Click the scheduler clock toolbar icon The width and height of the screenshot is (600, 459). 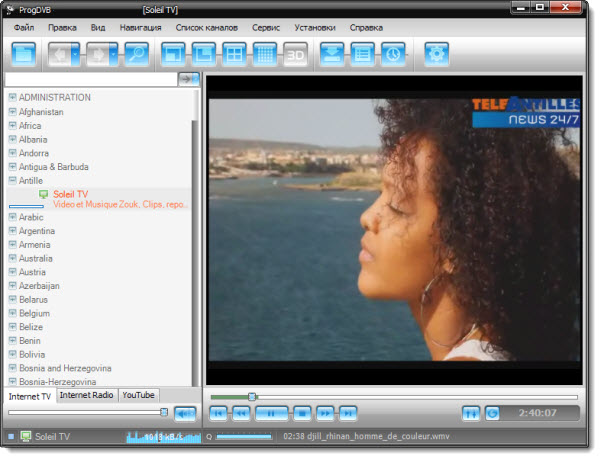(393, 55)
